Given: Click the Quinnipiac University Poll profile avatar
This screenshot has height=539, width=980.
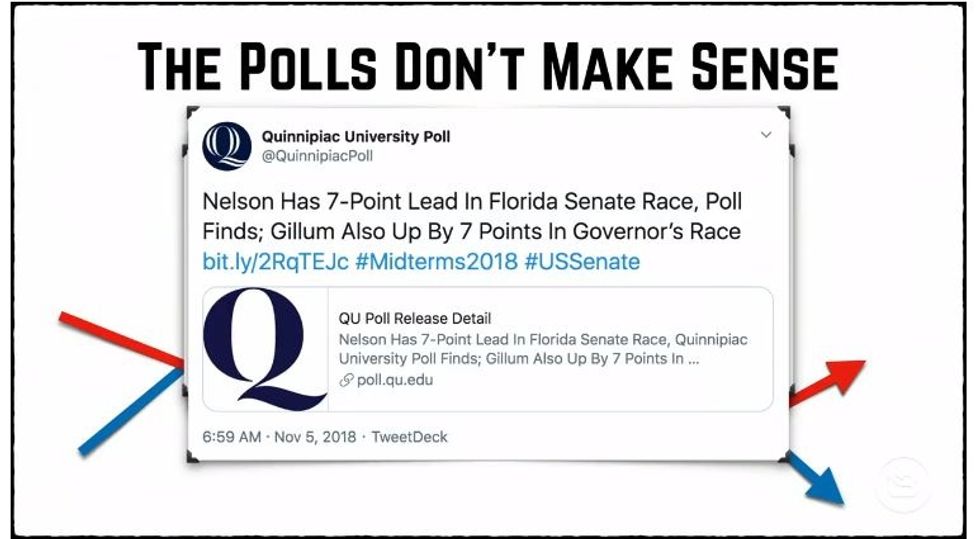Looking at the screenshot, I should (227, 146).
